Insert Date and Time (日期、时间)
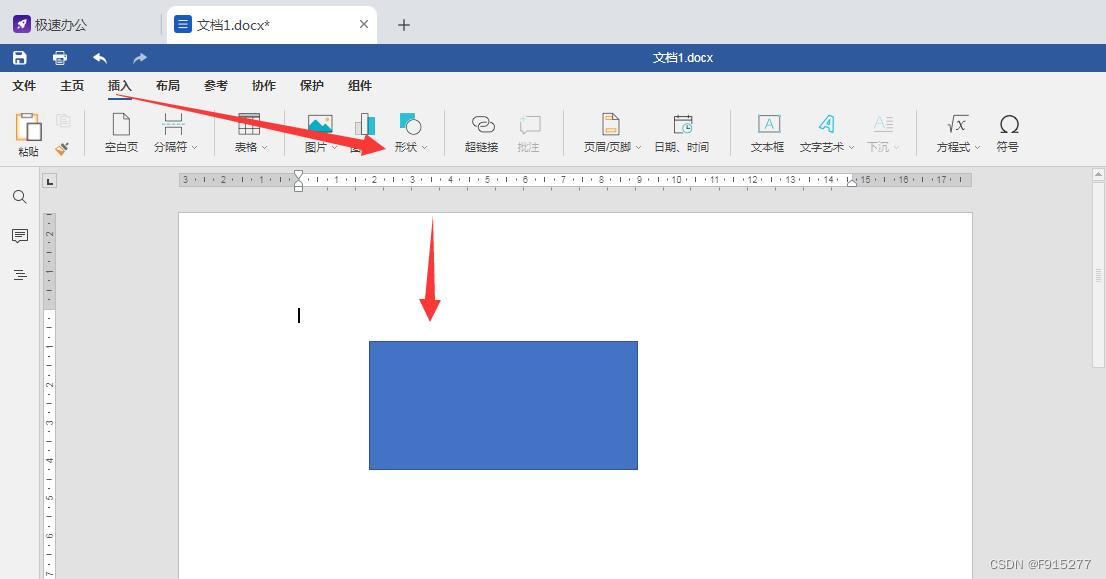The height and width of the screenshot is (579, 1106). [x=681, y=133]
